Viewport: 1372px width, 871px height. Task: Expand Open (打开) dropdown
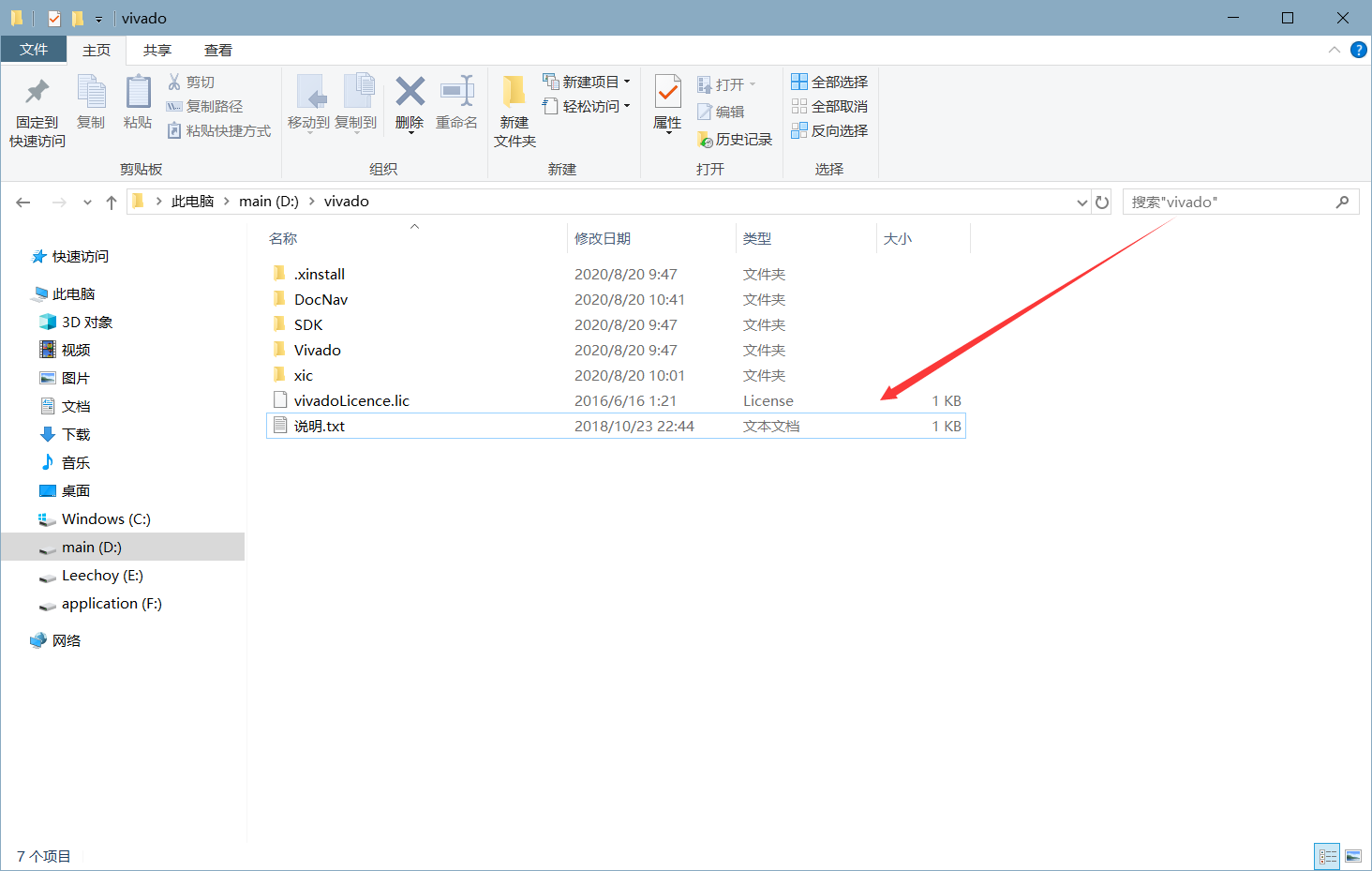(752, 84)
